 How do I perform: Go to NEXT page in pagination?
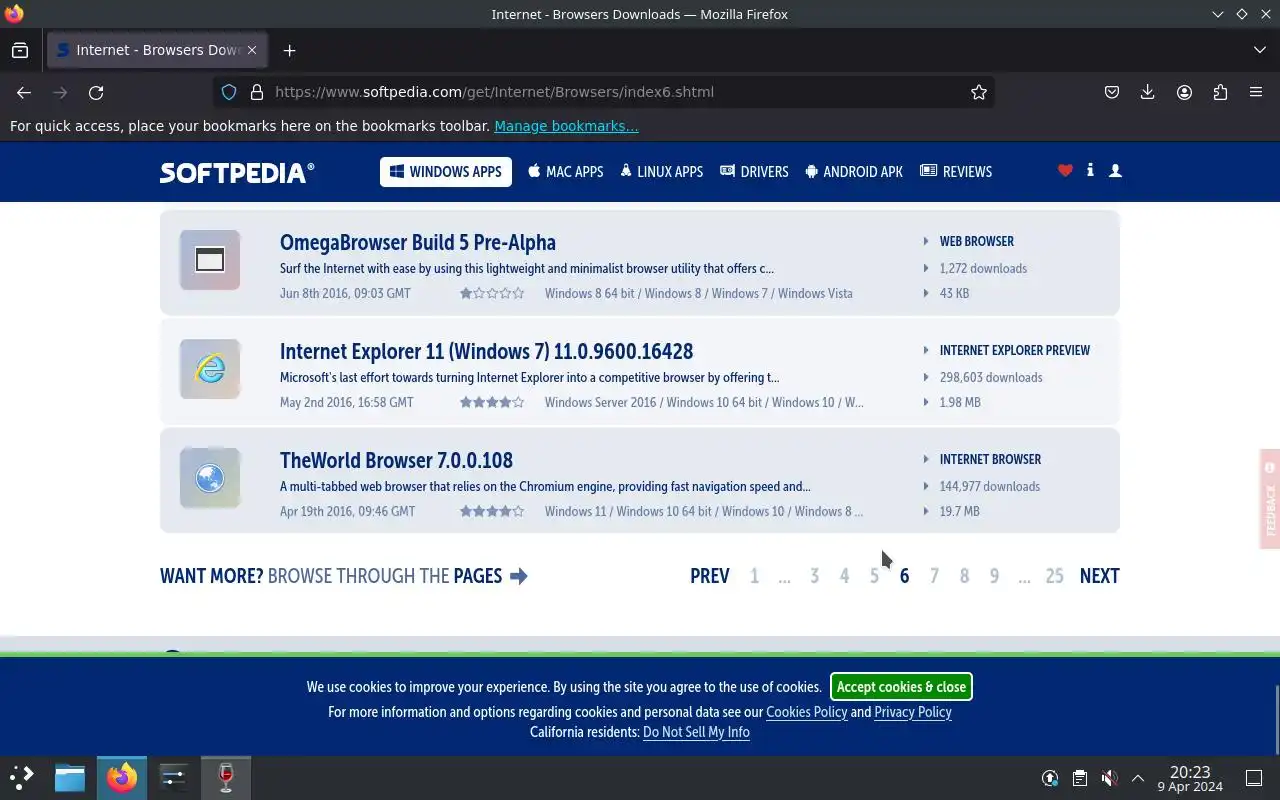pos(1099,576)
